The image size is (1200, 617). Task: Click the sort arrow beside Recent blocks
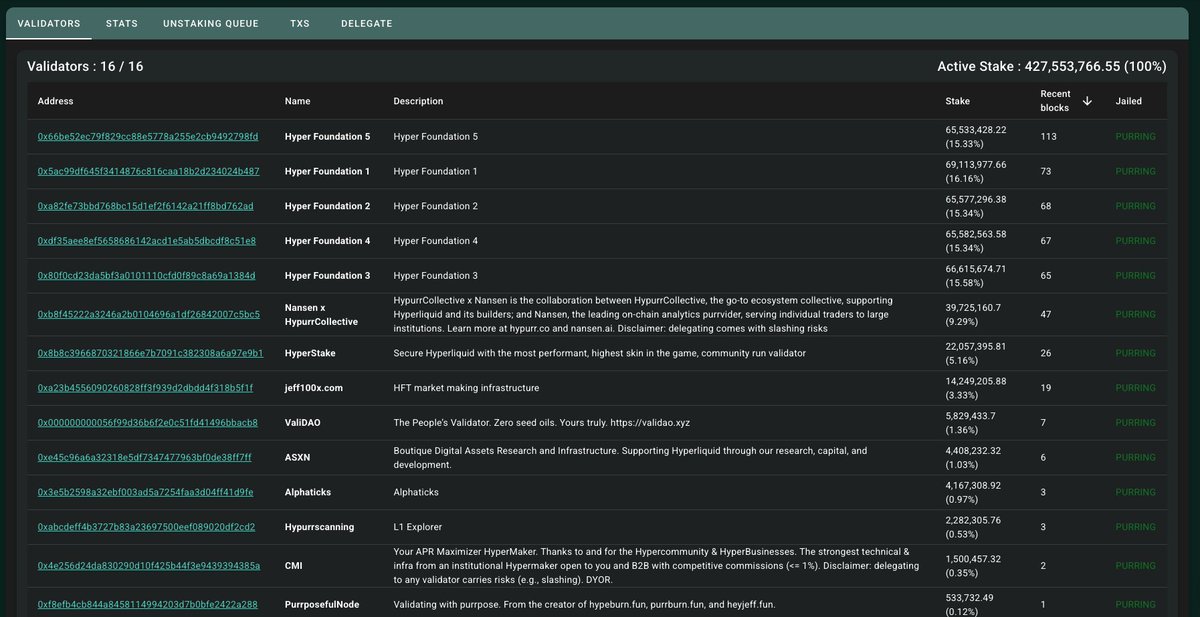click(x=1087, y=101)
